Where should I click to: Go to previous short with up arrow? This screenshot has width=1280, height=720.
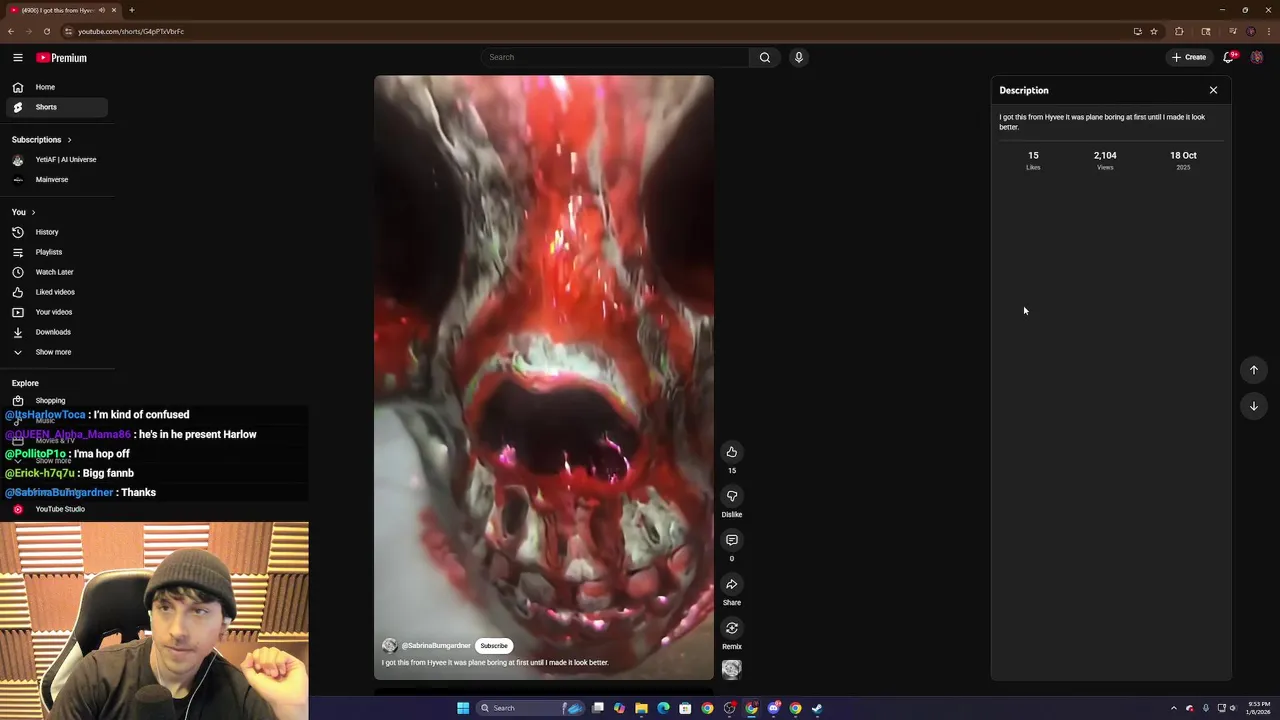[1254, 370]
